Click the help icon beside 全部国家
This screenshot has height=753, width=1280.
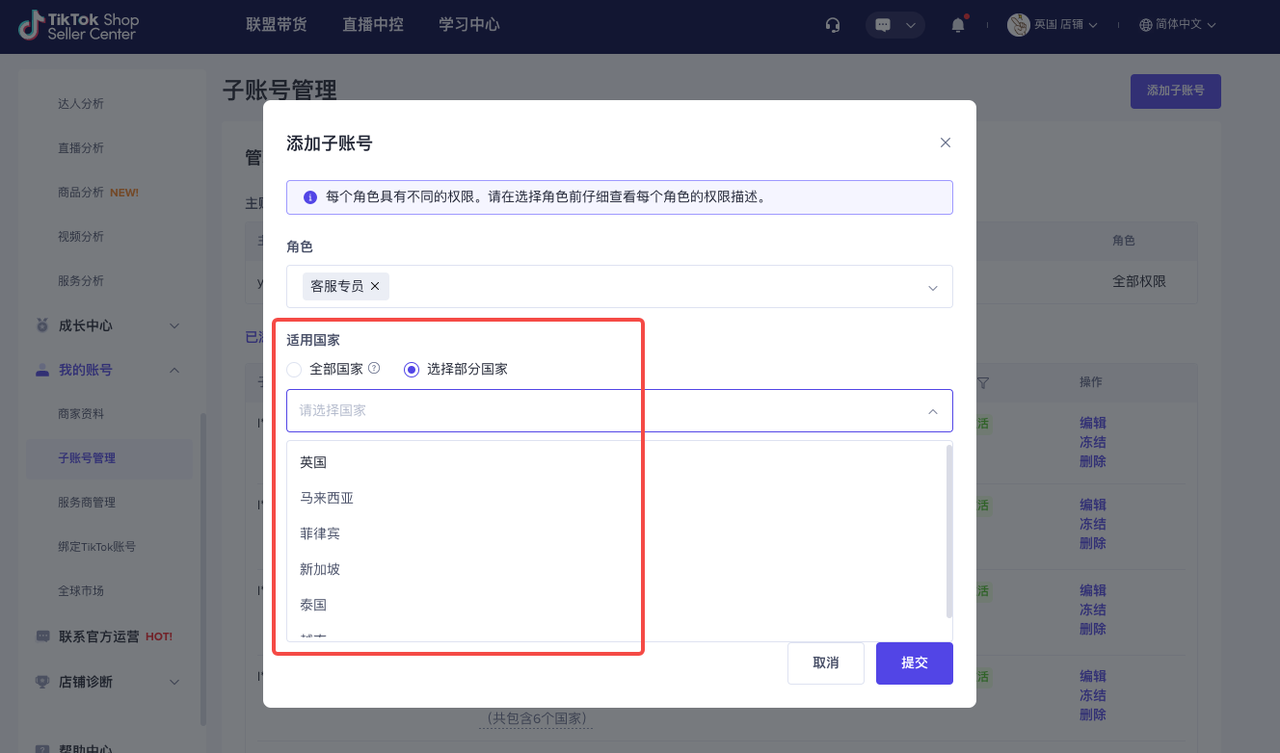point(374,368)
